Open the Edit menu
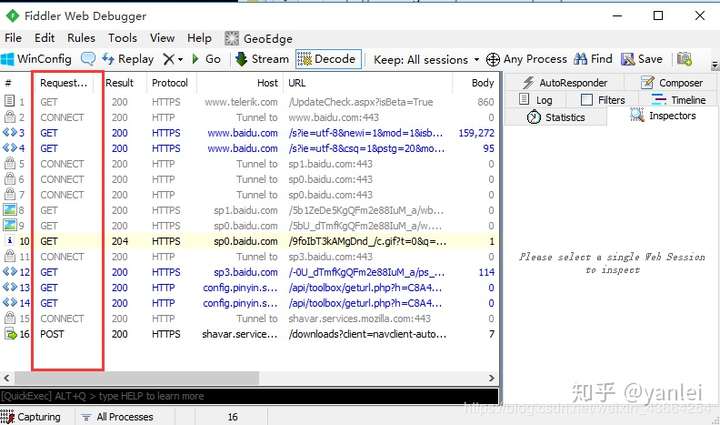 [x=45, y=38]
